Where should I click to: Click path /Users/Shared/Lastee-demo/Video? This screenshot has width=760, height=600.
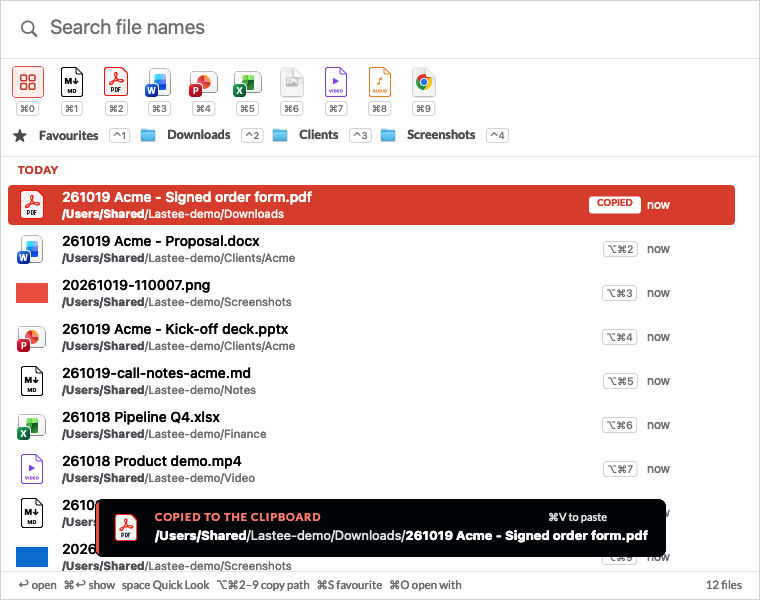click(158, 478)
